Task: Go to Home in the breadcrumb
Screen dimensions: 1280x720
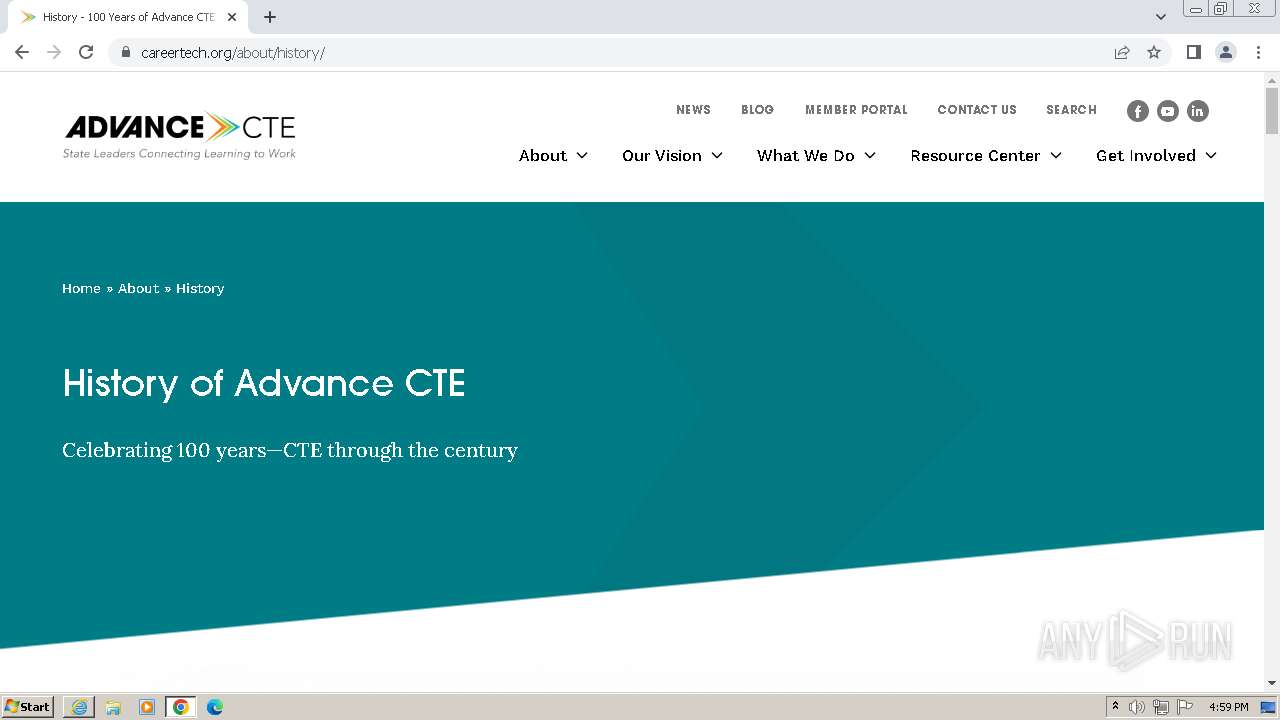Action: (81, 288)
